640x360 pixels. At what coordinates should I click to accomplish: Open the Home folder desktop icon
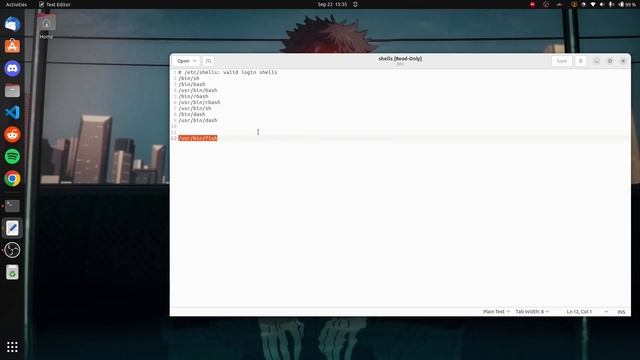click(46, 27)
